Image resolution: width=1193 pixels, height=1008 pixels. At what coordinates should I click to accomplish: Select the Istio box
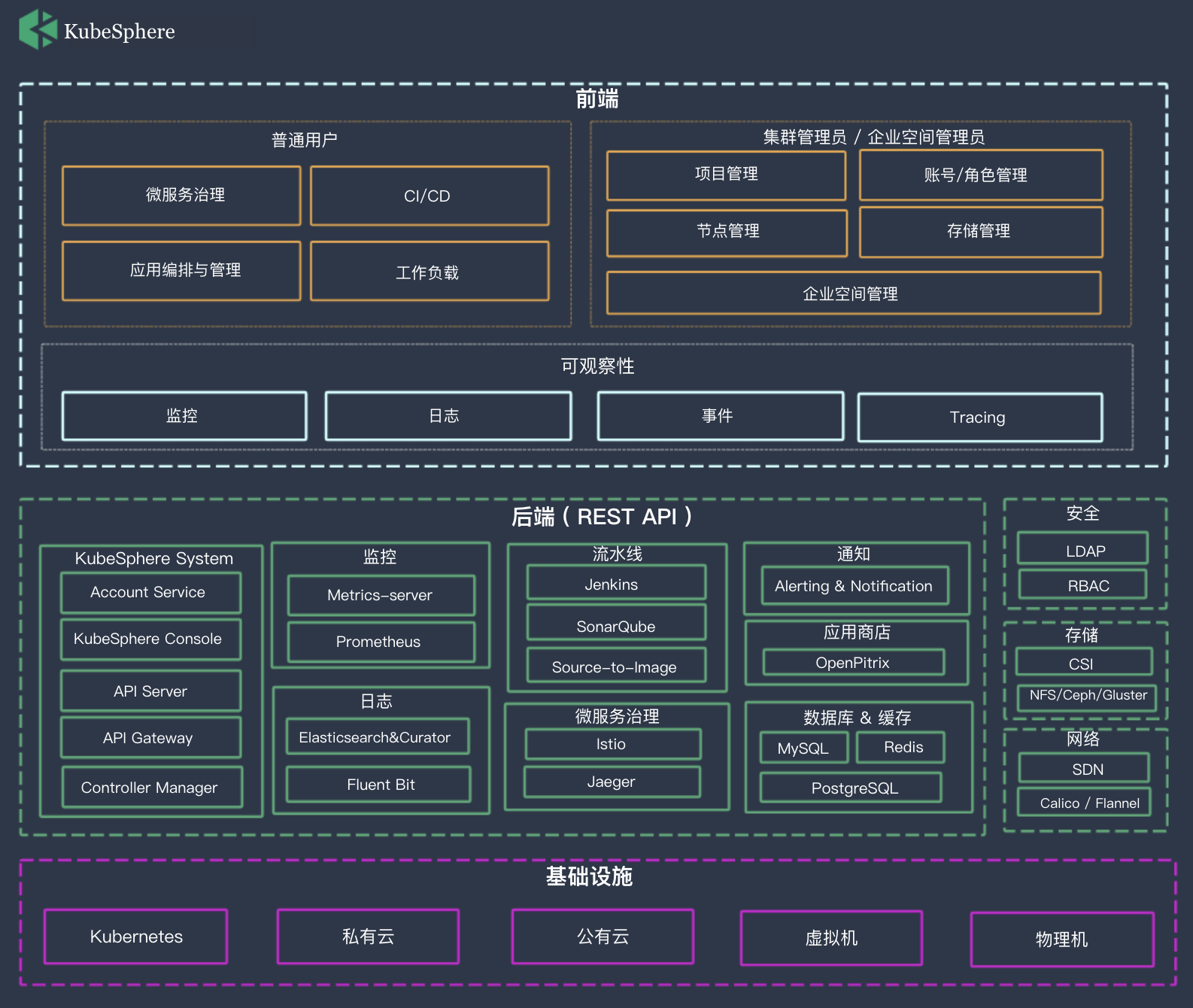(612, 744)
